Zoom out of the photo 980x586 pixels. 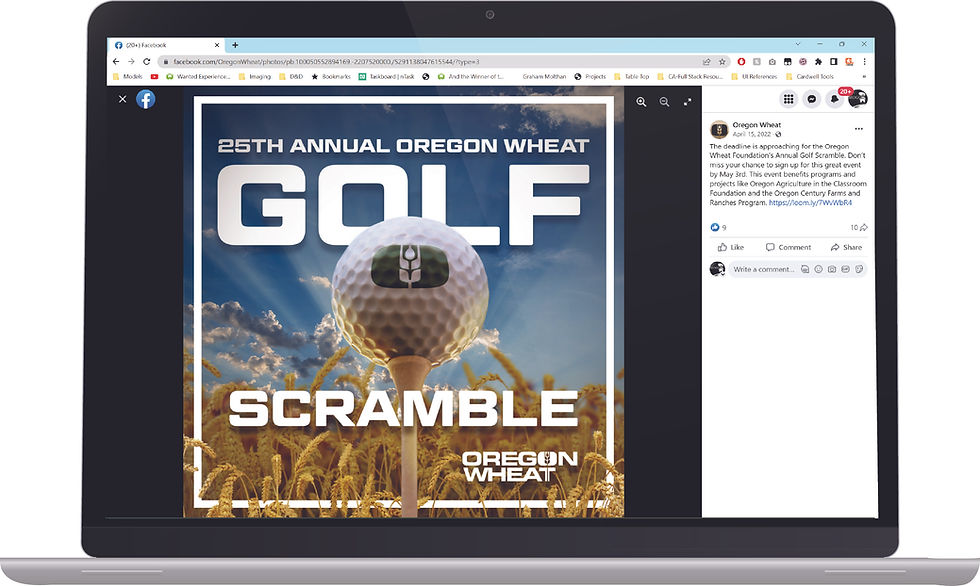click(664, 102)
